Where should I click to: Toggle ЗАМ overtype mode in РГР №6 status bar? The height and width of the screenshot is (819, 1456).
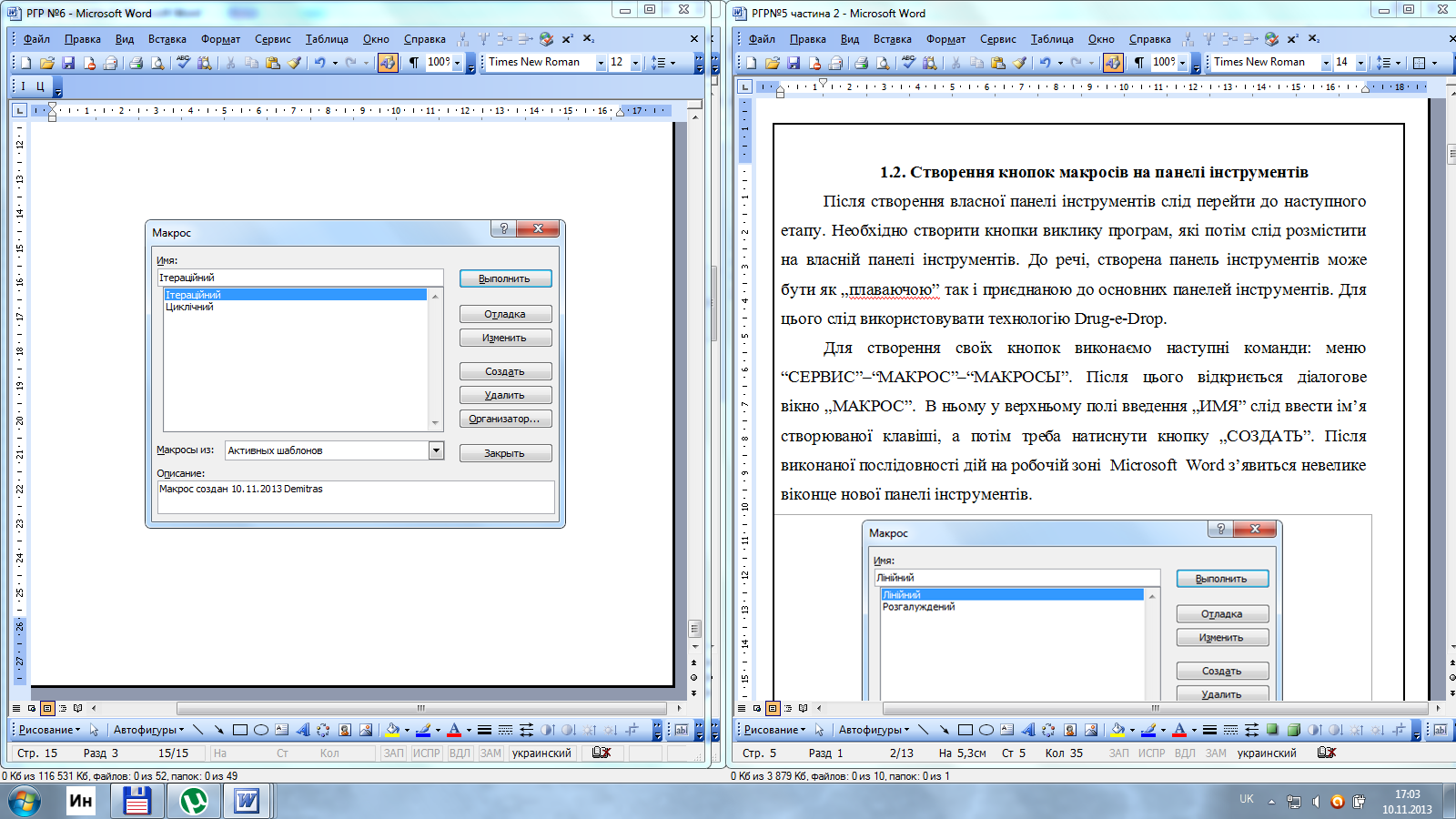[x=490, y=753]
